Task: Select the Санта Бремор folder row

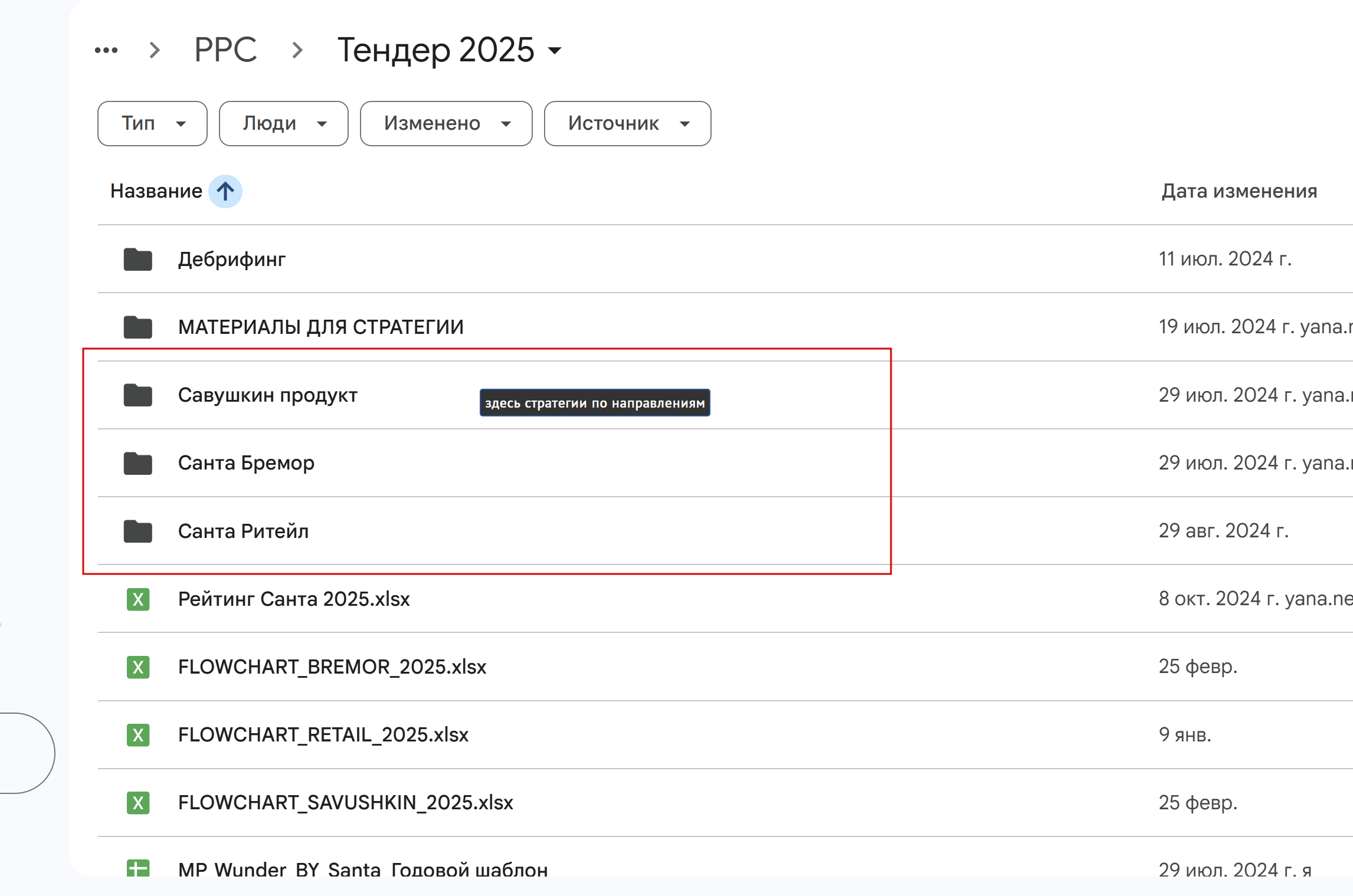Action: coord(247,463)
